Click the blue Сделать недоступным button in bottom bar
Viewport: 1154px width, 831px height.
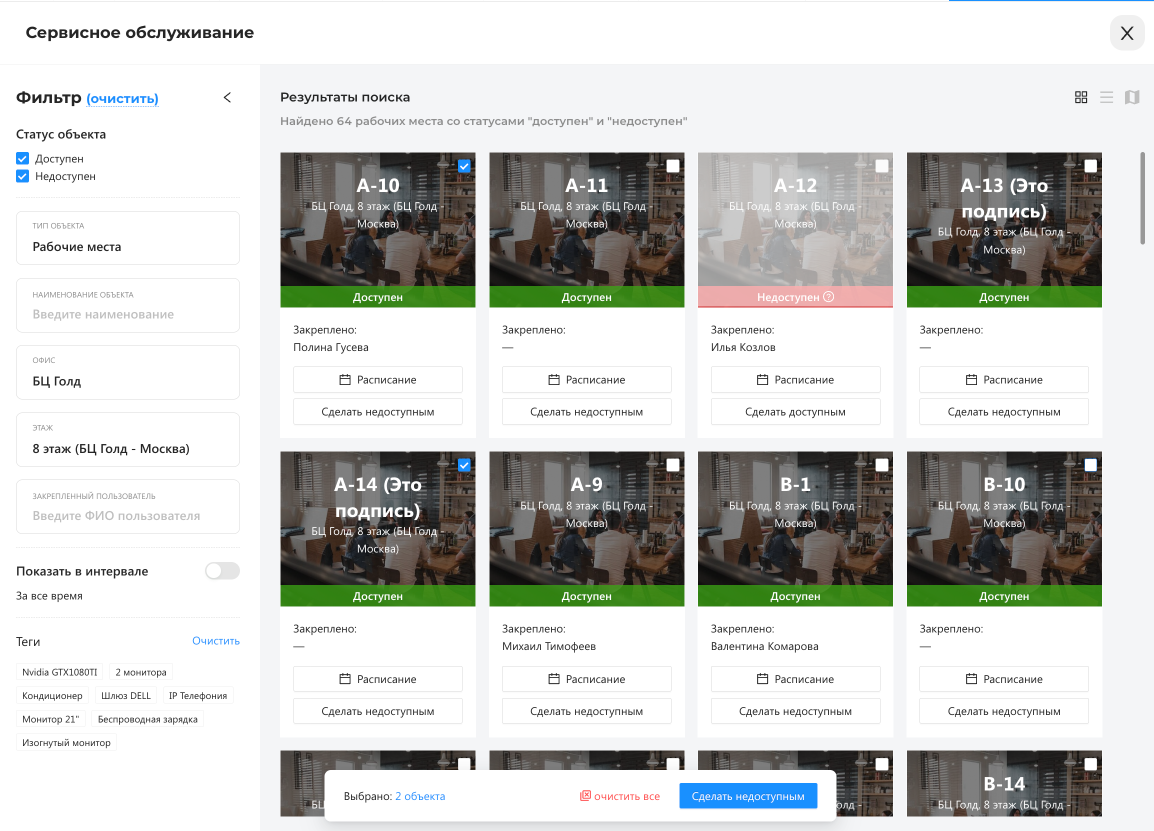pos(748,796)
